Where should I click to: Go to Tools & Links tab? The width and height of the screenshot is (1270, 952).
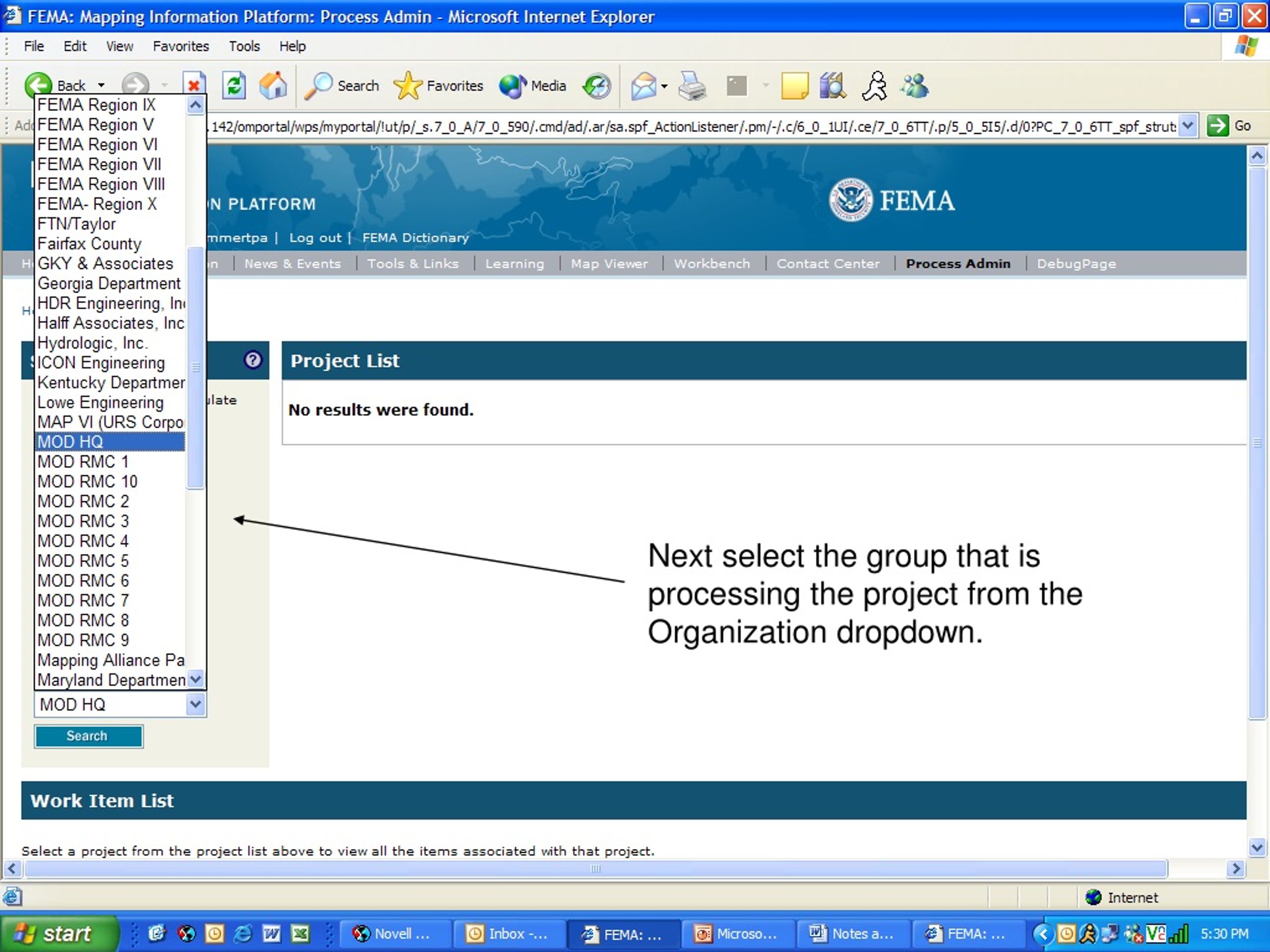413,263
